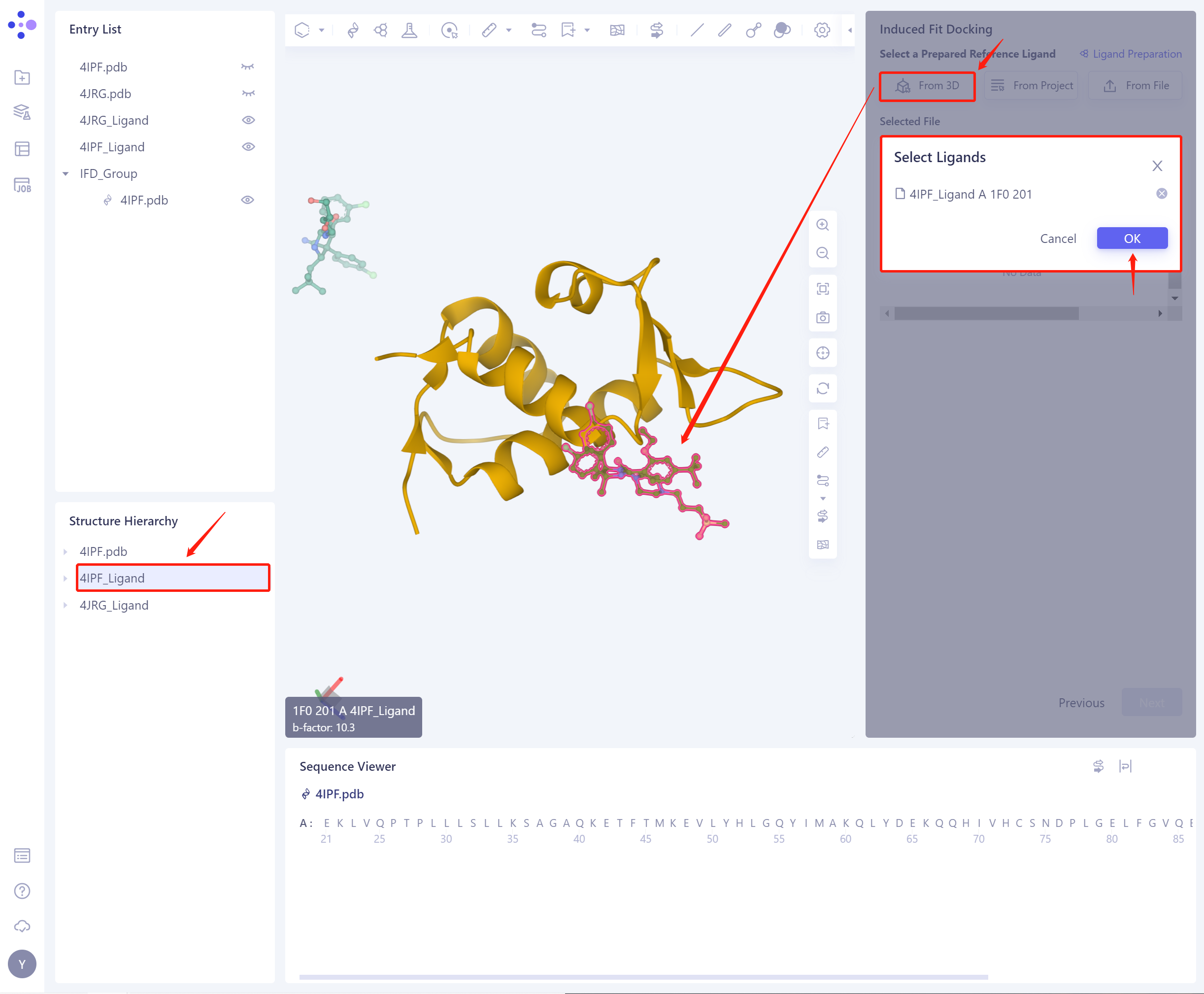Screen dimensions: 1204x994
Task: Open the hexagon tool dropdown arrow
Action: pos(322,30)
